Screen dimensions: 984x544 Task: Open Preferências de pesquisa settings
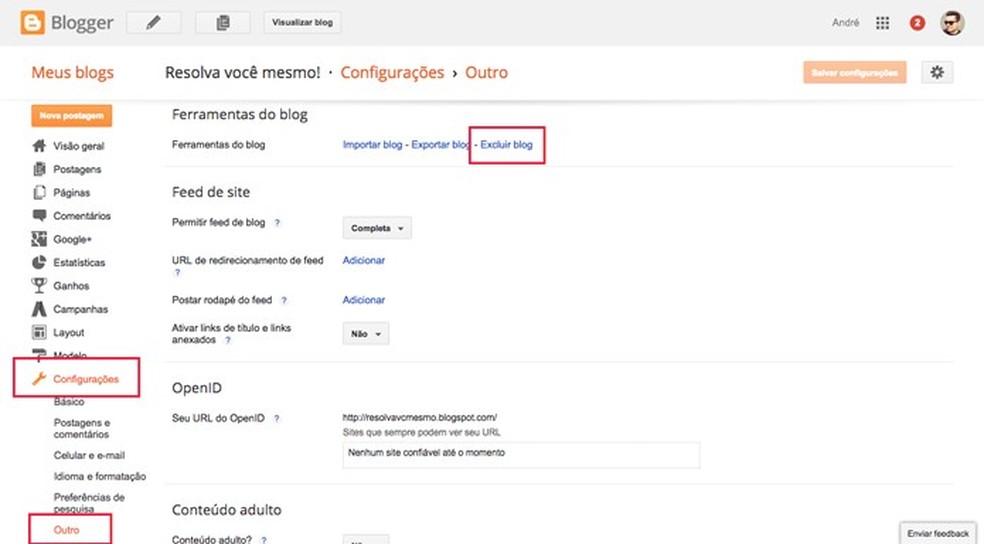click(x=89, y=503)
